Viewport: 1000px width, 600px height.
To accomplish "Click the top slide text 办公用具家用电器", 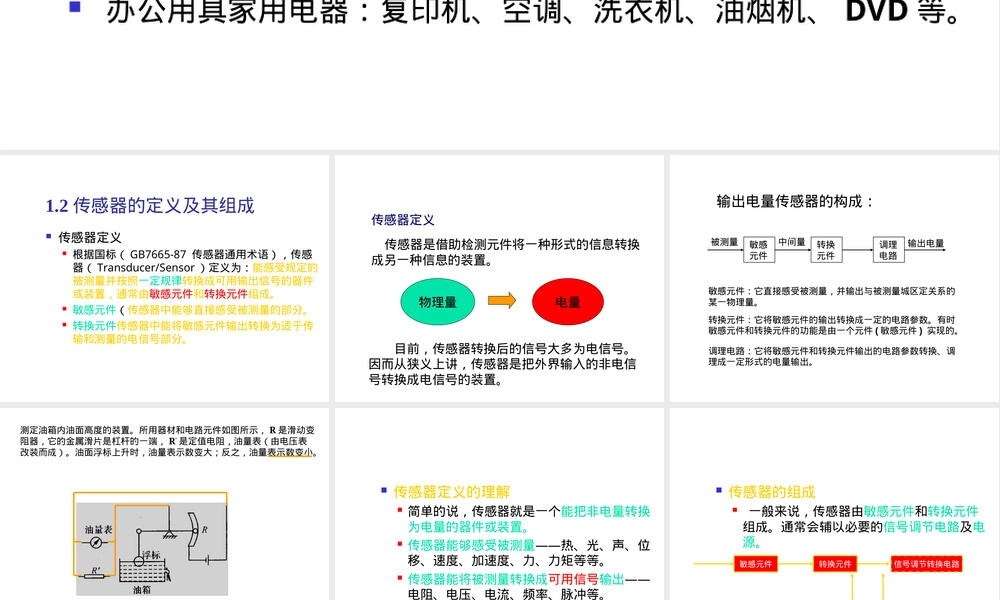I will pyautogui.click(x=228, y=11).
